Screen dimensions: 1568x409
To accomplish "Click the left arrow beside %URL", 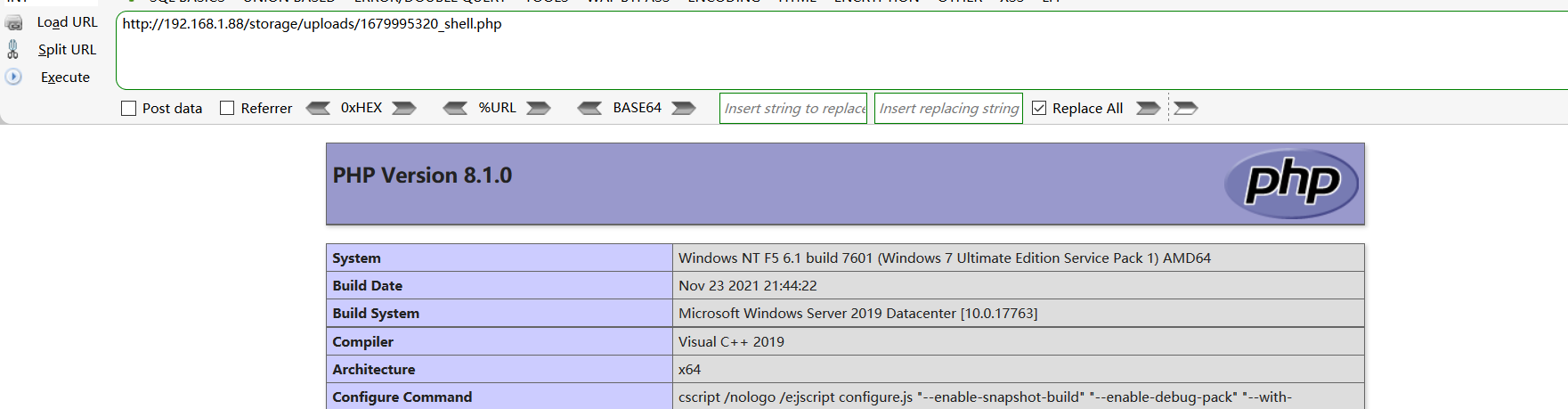I will point(455,108).
